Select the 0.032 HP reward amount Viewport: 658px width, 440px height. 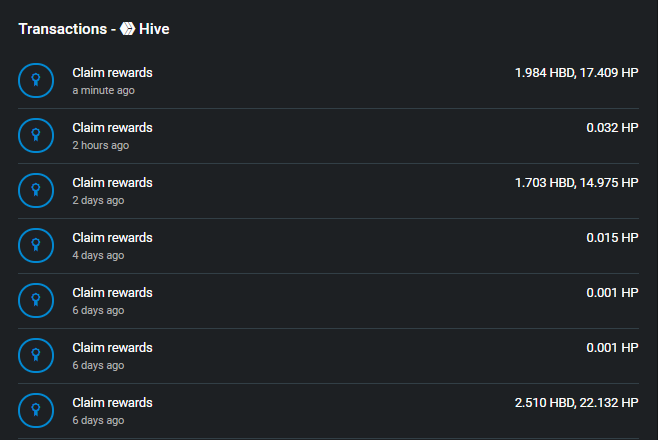click(612, 128)
